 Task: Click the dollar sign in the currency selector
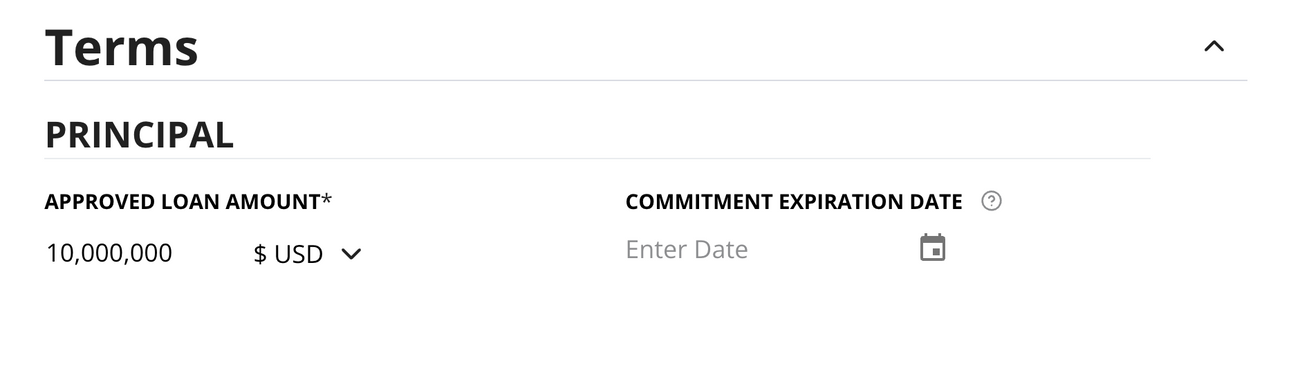pyautogui.click(x=260, y=255)
